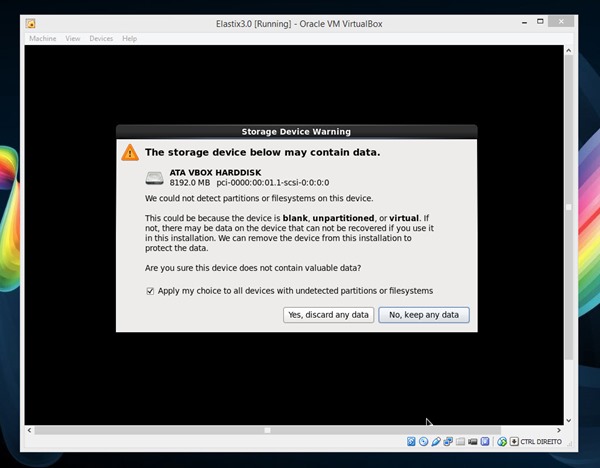
Task: Click 'Yes, discard any data' button
Action: pyautogui.click(x=328, y=315)
